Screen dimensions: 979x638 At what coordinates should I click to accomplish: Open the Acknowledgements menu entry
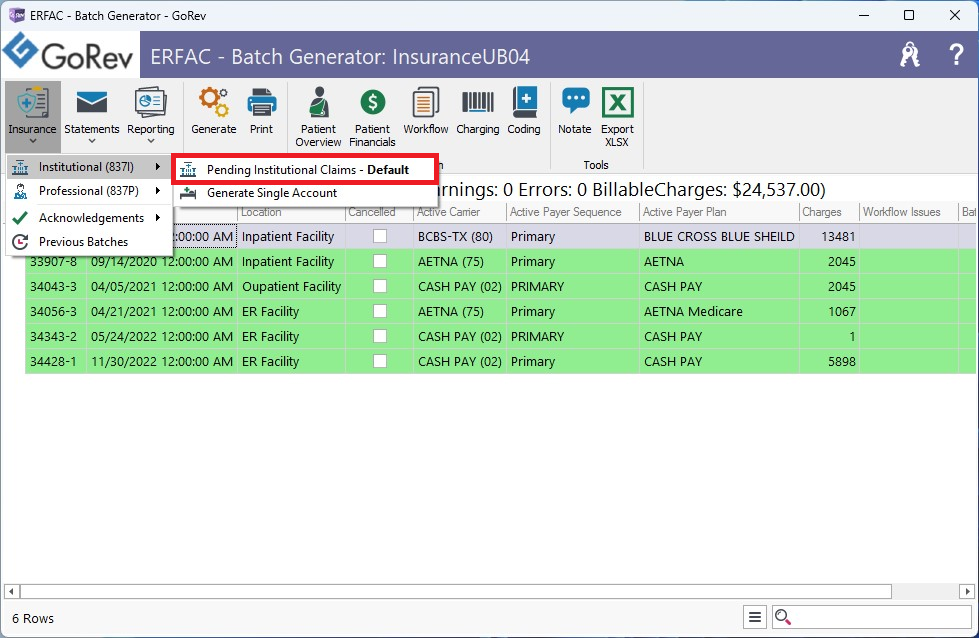(89, 217)
